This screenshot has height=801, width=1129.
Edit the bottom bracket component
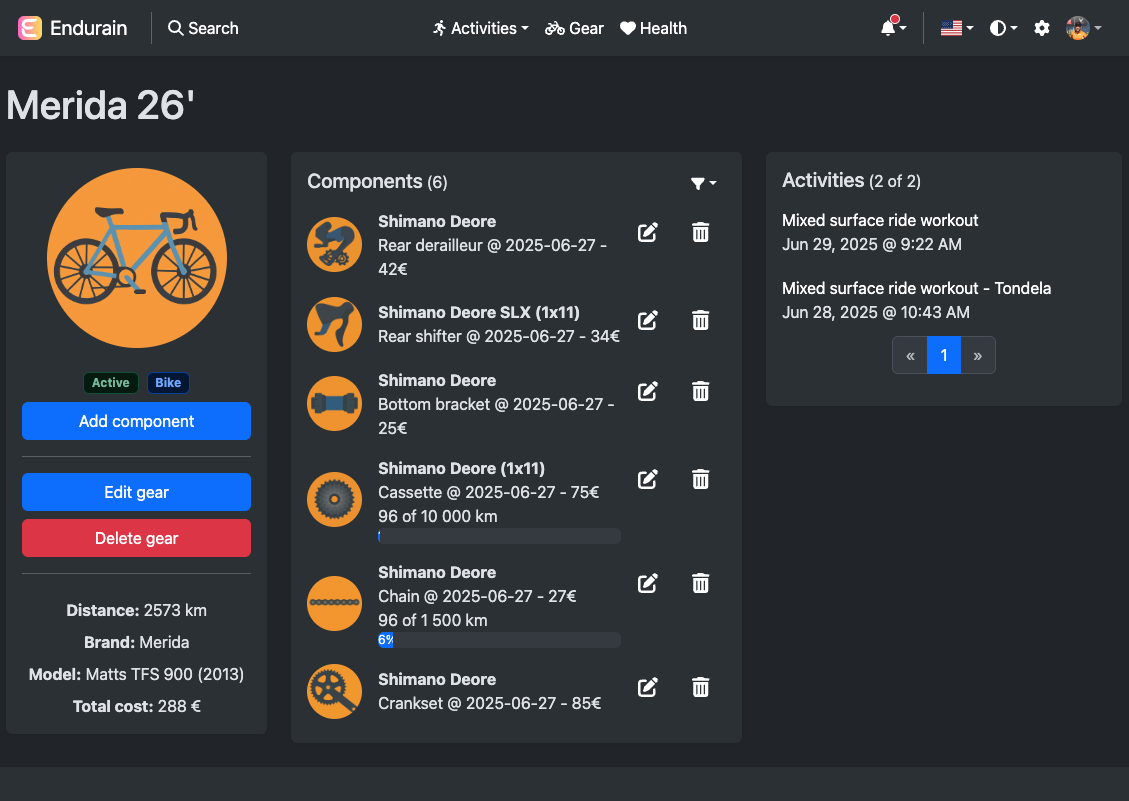pyautogui.click(x=647, y=391)
